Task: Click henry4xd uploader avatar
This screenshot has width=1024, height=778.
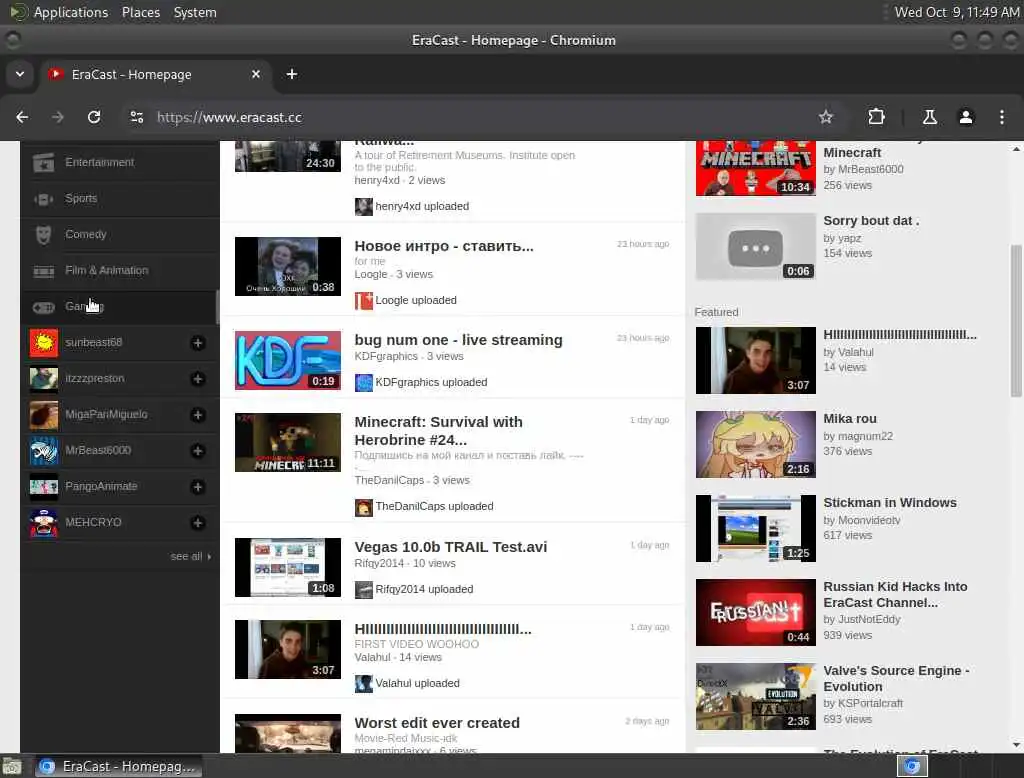Action: [363, 206]
